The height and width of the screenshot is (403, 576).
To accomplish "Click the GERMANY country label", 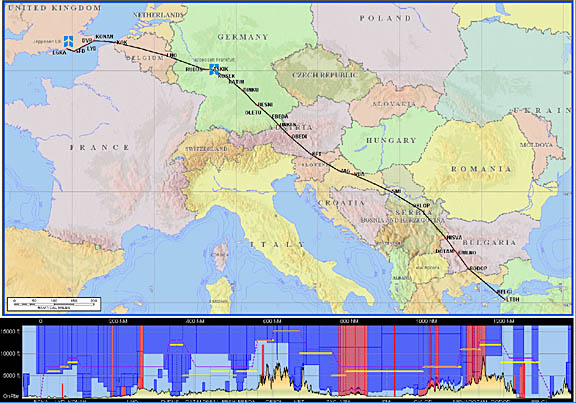I will (243, 37).
